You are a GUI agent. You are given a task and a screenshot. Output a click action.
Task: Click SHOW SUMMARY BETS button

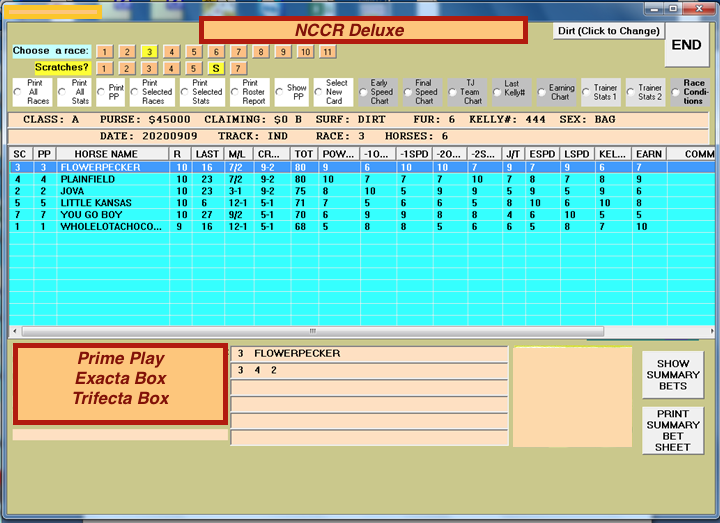point(673,375)
